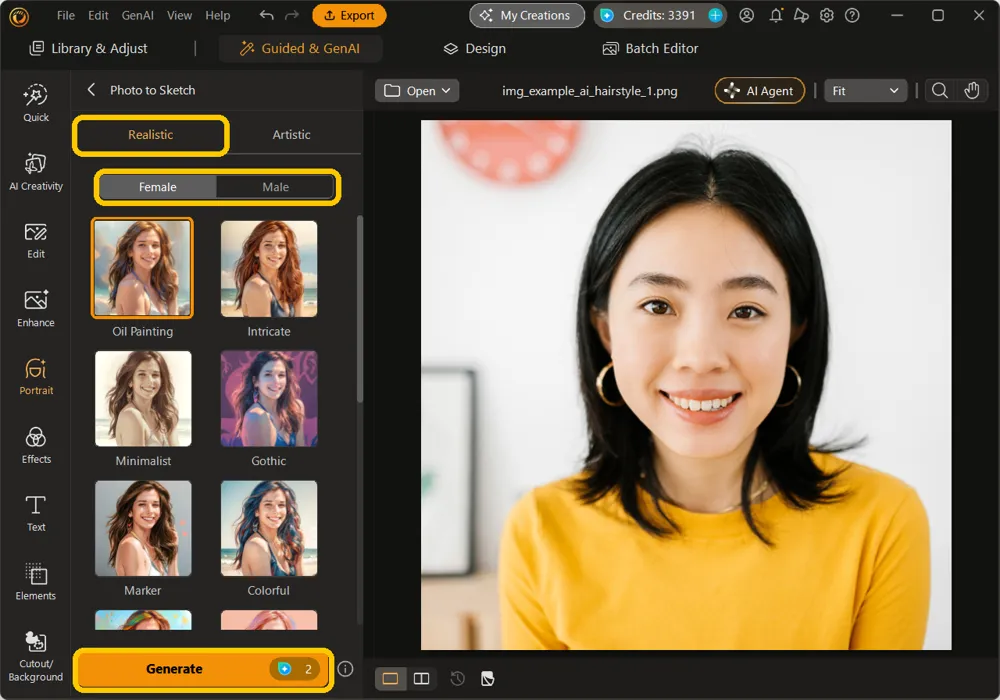
Task: Open the Quick tools panel
Action: (x=36, y=103)
